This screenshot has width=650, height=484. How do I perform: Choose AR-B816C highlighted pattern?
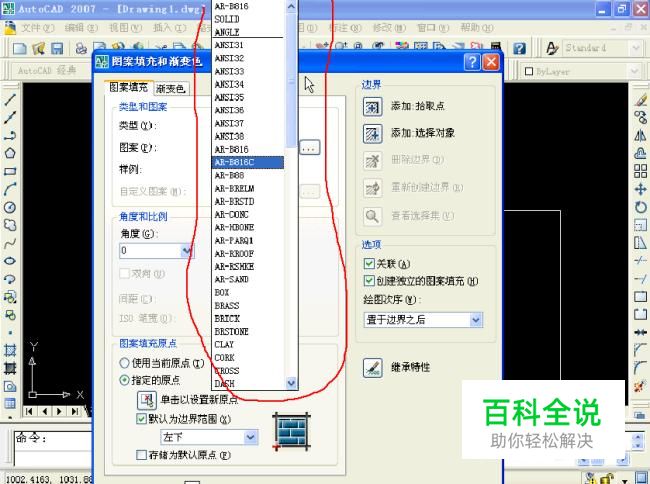click(x=248, y=162)
